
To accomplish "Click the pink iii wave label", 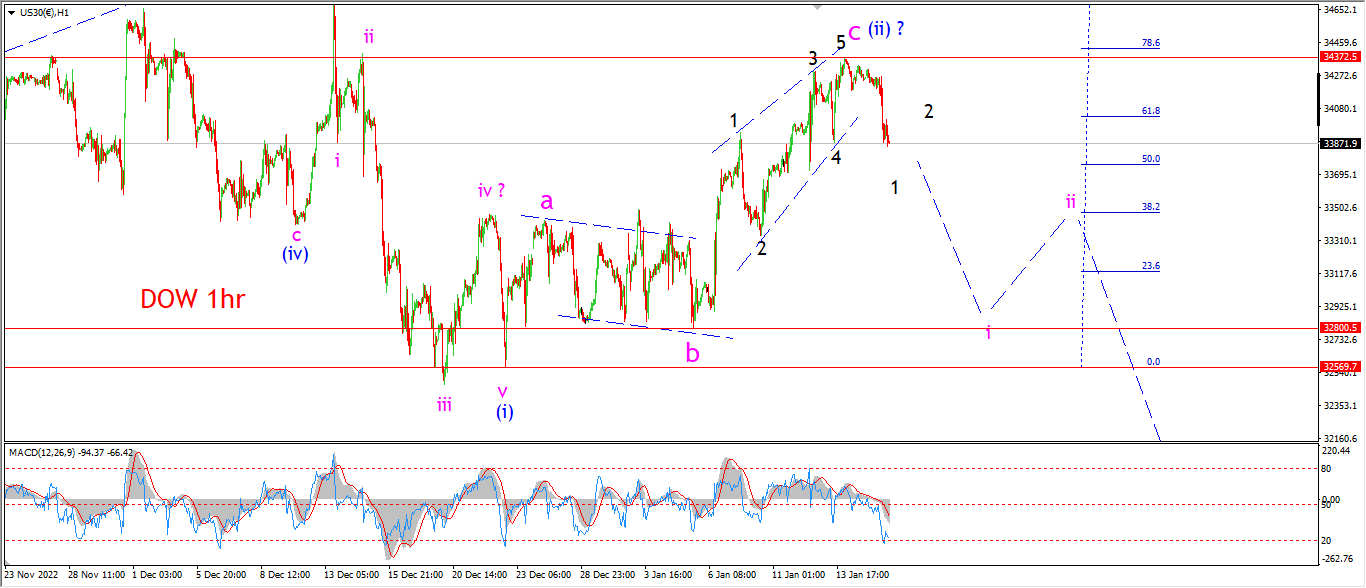I will coord(444,403).
